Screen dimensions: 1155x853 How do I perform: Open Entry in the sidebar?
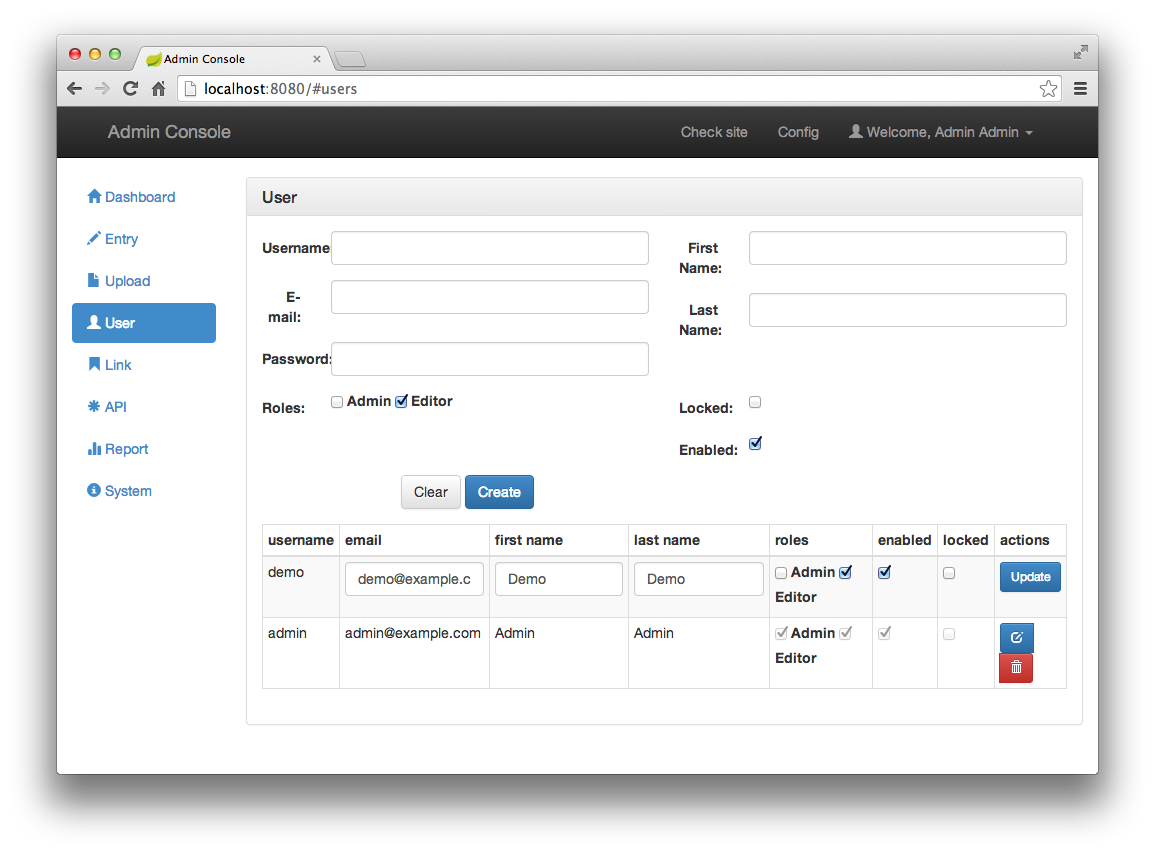pos(113,239)
